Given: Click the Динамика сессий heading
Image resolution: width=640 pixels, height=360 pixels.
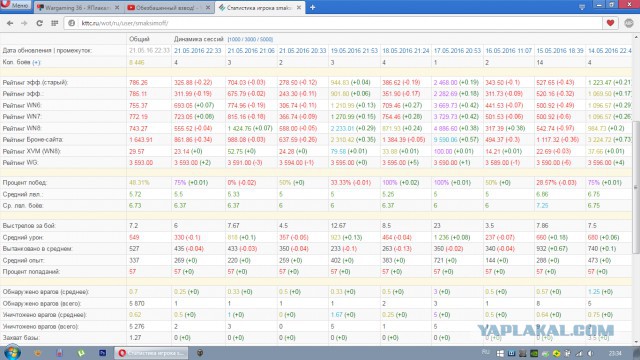Looking at the screenshot, I should click(x=199, y=39).
